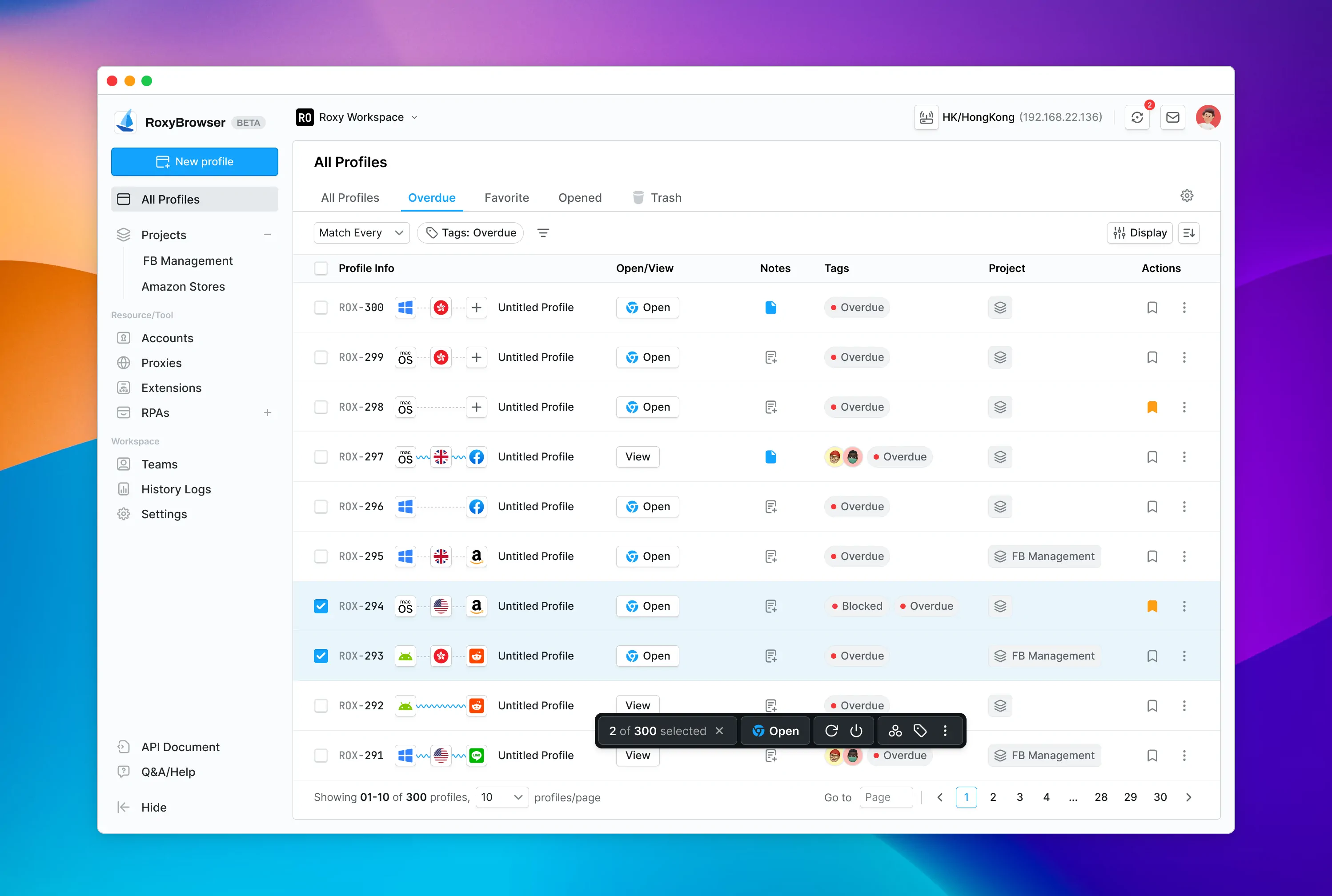The width and height of the screenshot is (1332, 896).
Task: Click the group icon in the selection bar
Action: coord(895,731)
